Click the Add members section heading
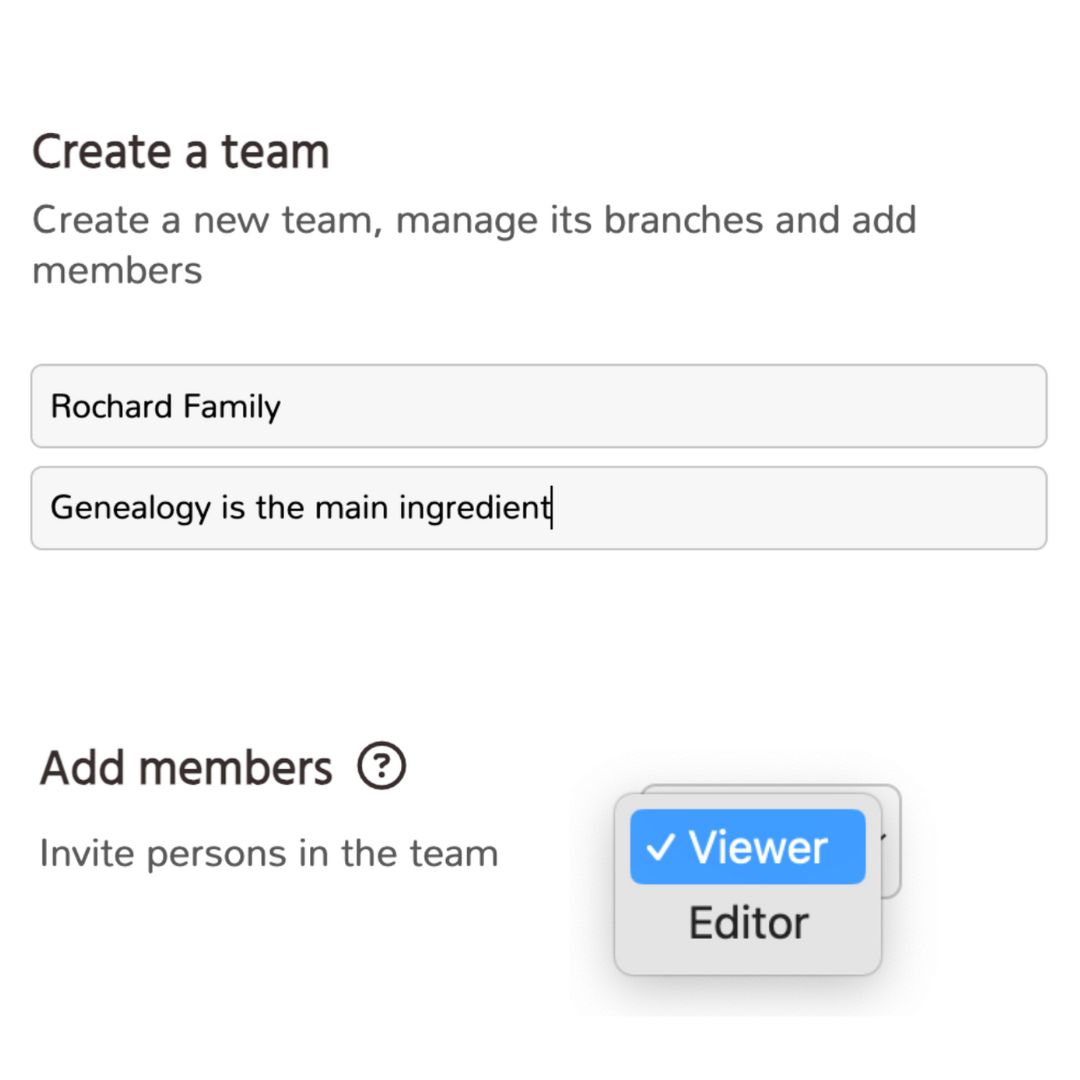Viewport: 1080px width, 1080px height. pyautogui.click(x=186, y=768)
